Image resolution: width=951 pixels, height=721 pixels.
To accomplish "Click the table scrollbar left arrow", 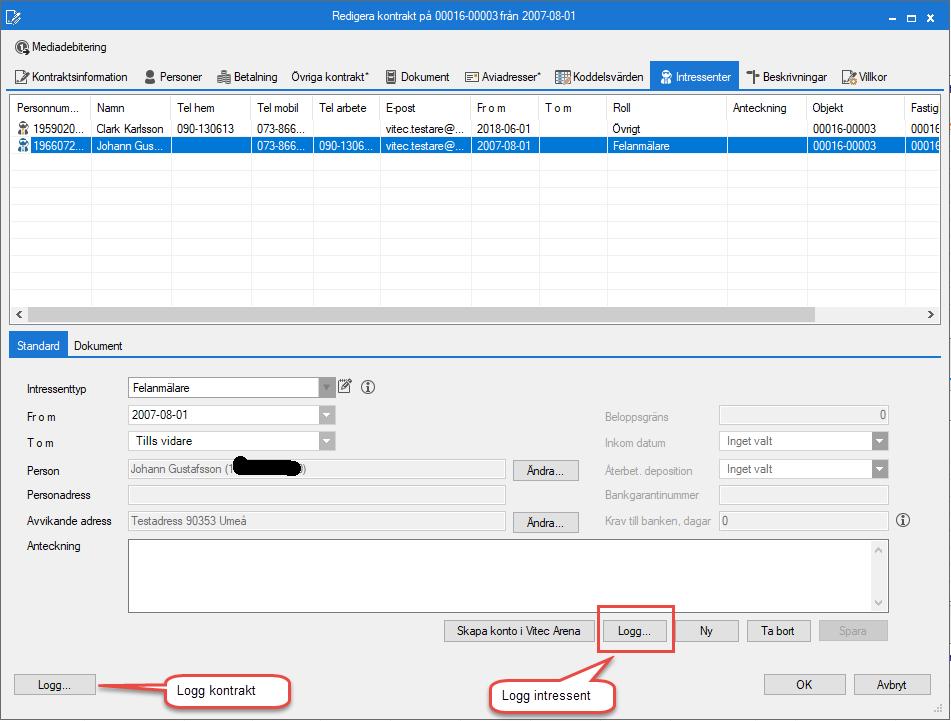I will [19, 314].
